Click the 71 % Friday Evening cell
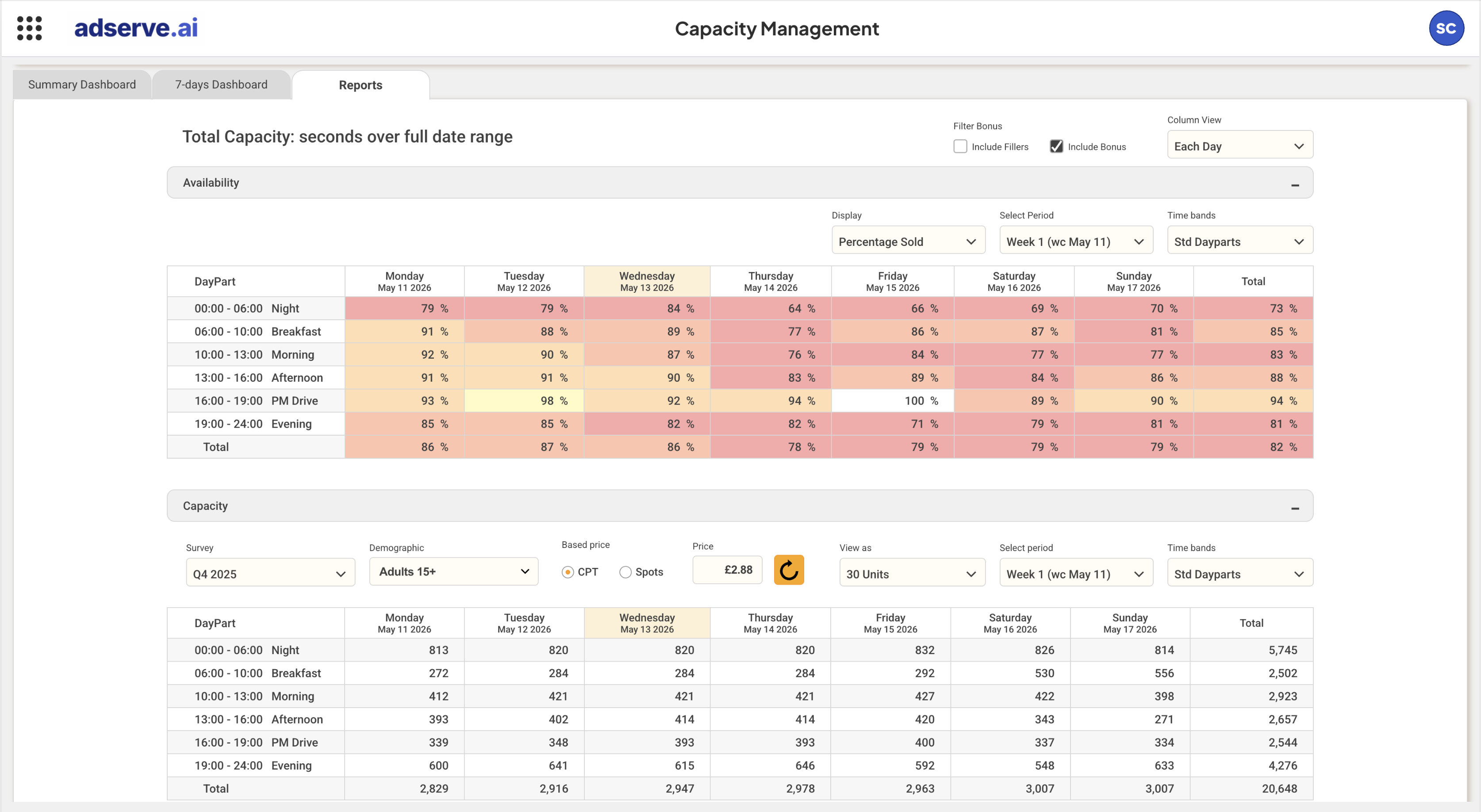 coord(892,424)
